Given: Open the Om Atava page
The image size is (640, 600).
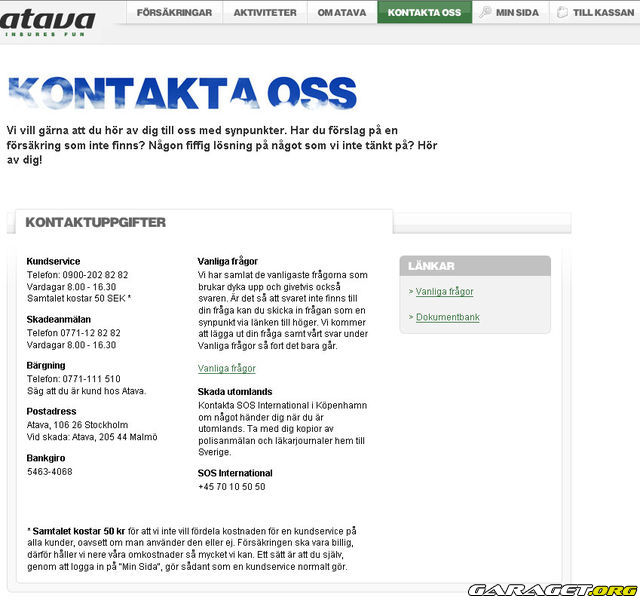Looking at the screenshot, I should click(341, 12).
